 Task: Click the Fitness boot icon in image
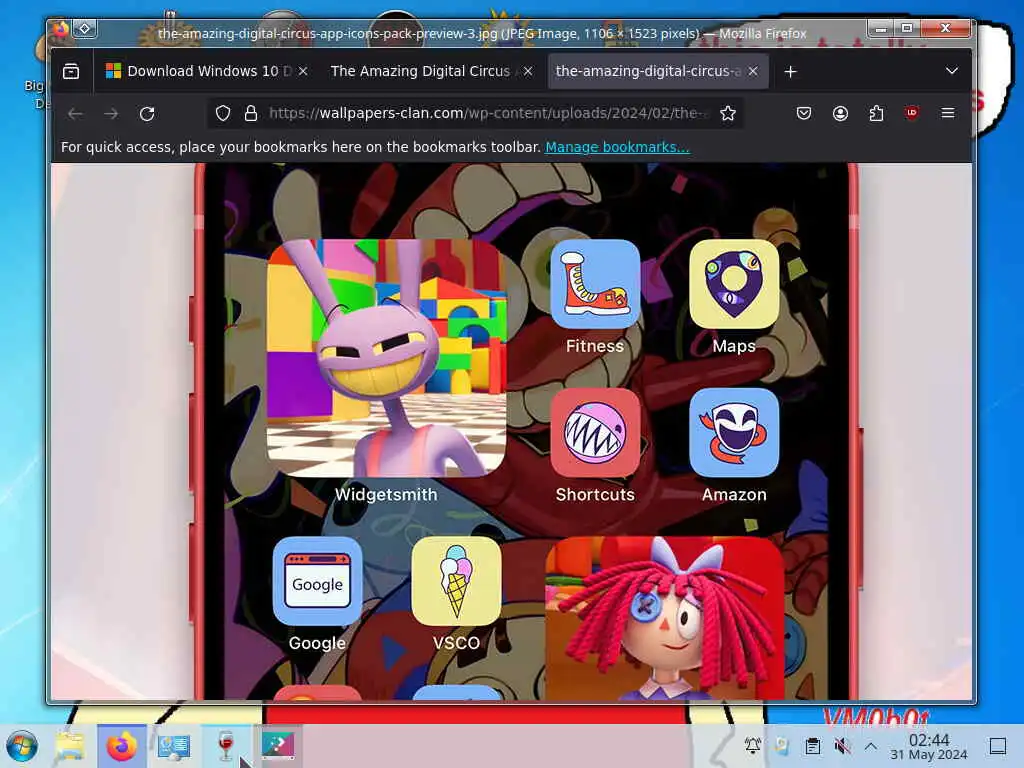[x=595, y=284]
